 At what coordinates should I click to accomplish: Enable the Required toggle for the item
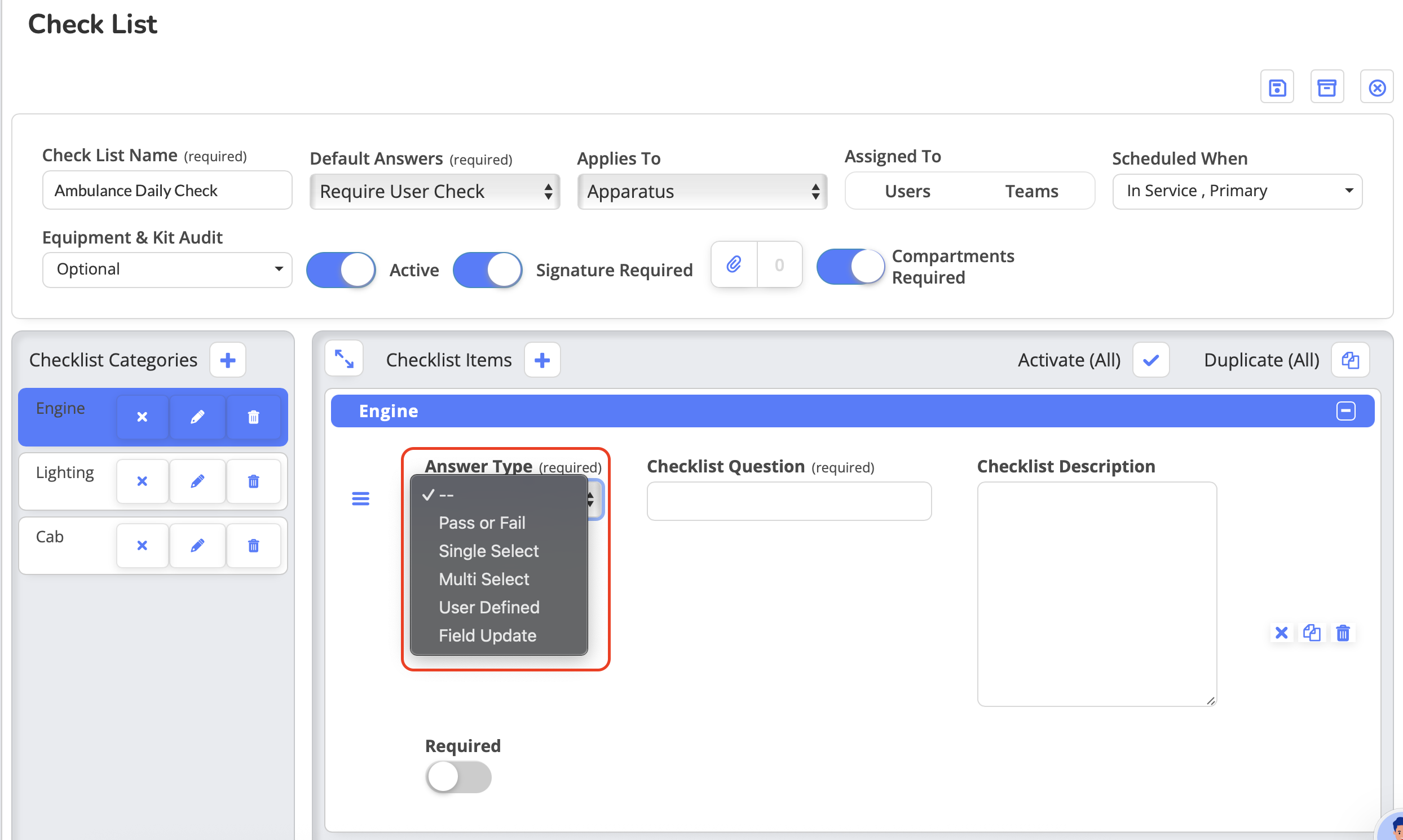click(458, 777)
